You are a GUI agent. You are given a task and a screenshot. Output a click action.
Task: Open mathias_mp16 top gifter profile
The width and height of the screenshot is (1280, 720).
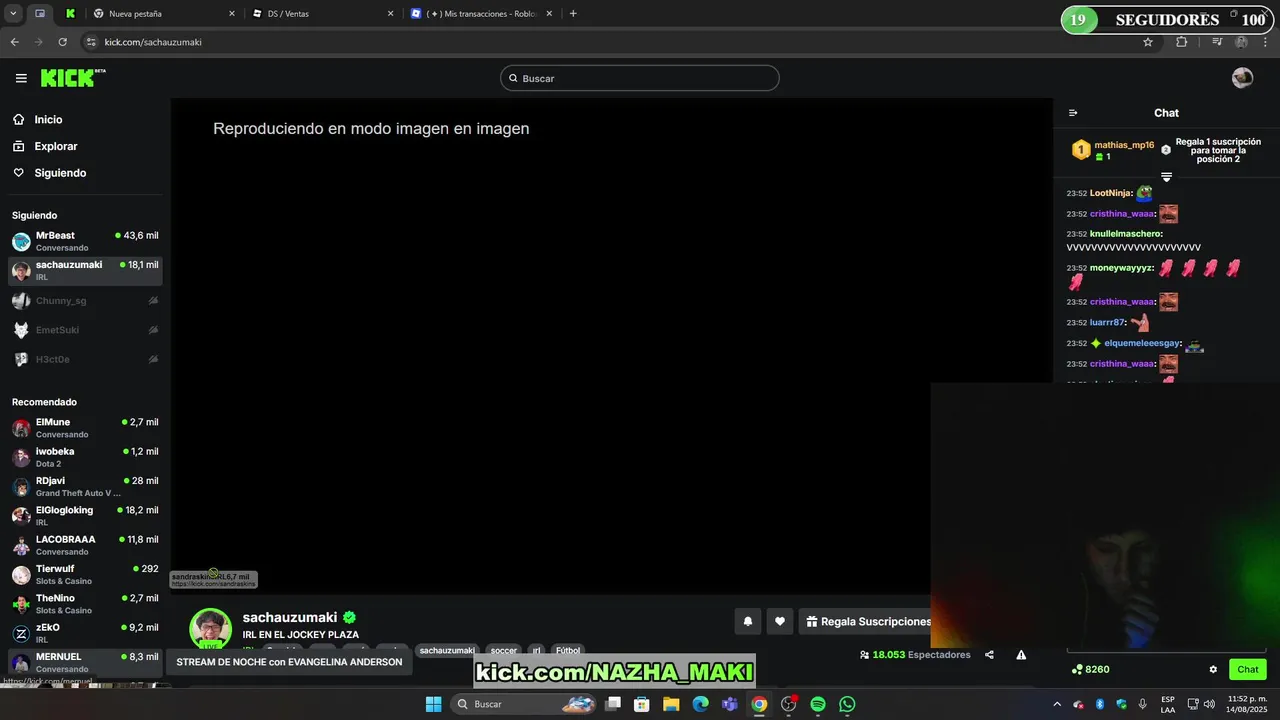(x=1124, y=145)
